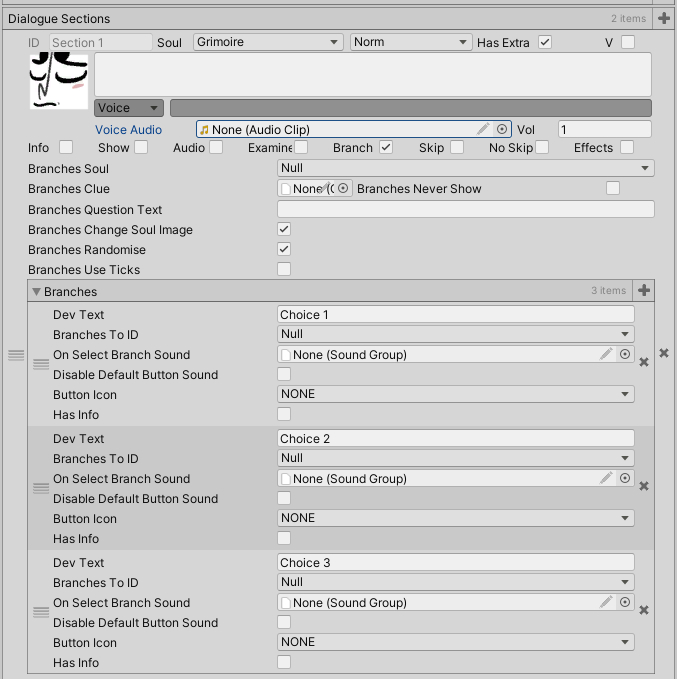Collapse the Branches list foldout

38,292
